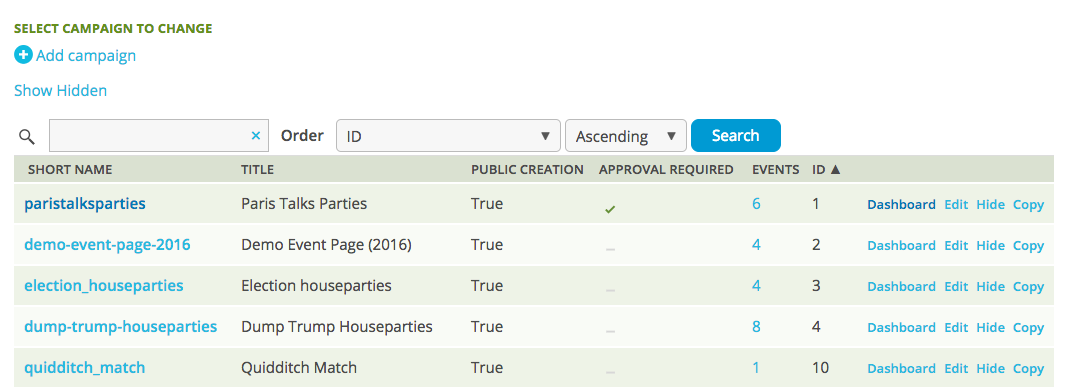The height and width of the screenshot is (387, 1089).
Task: Click the Show Hidden link
Action: coord(60,90)
